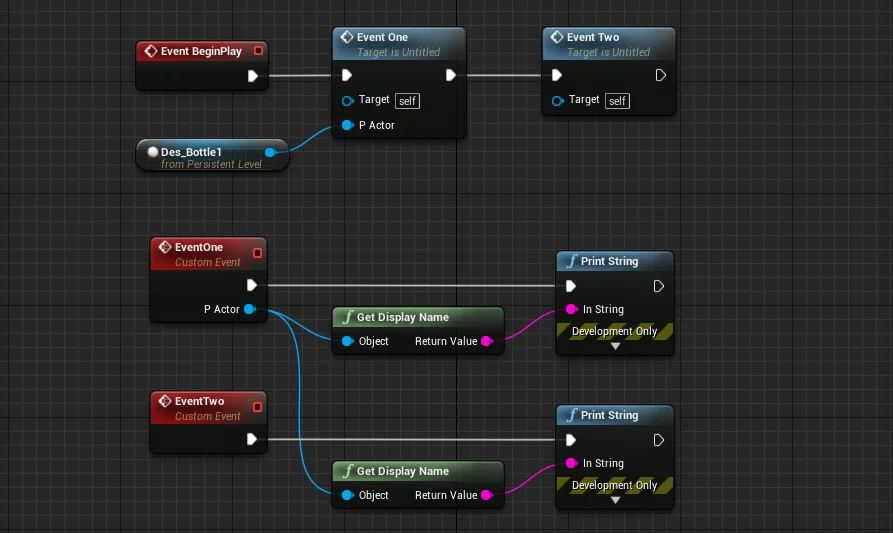Click the EventTwo custom event exec output pin
The image size is (893, 533).
coord(253,439)
